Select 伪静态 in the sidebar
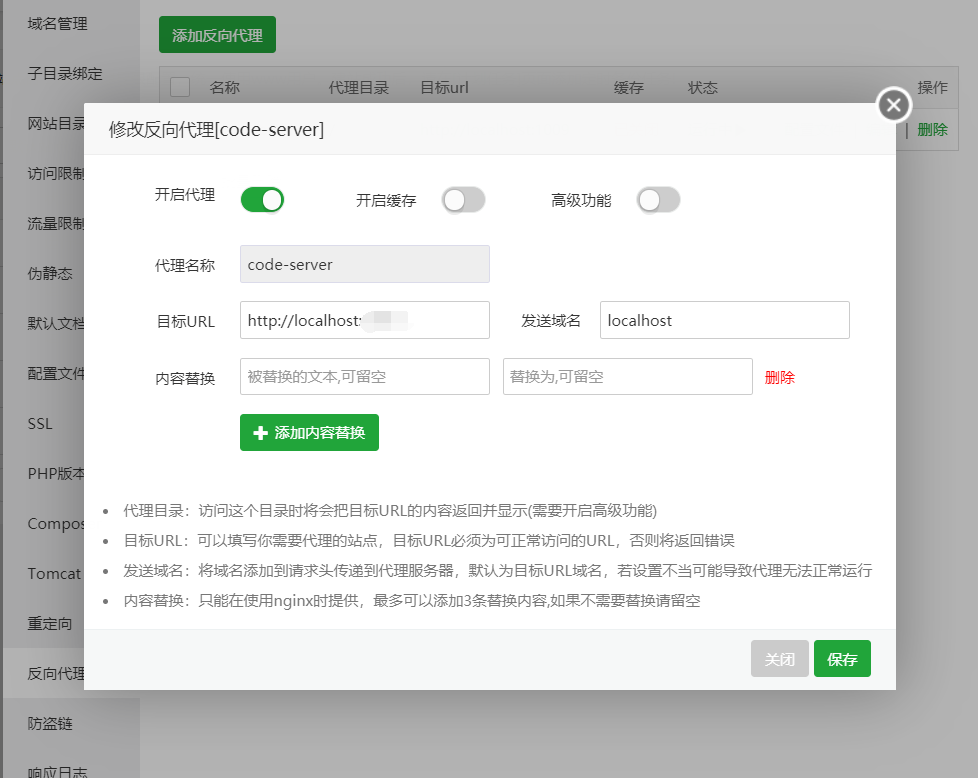Screen dimensions: 978x778 [x=50, y=274]
